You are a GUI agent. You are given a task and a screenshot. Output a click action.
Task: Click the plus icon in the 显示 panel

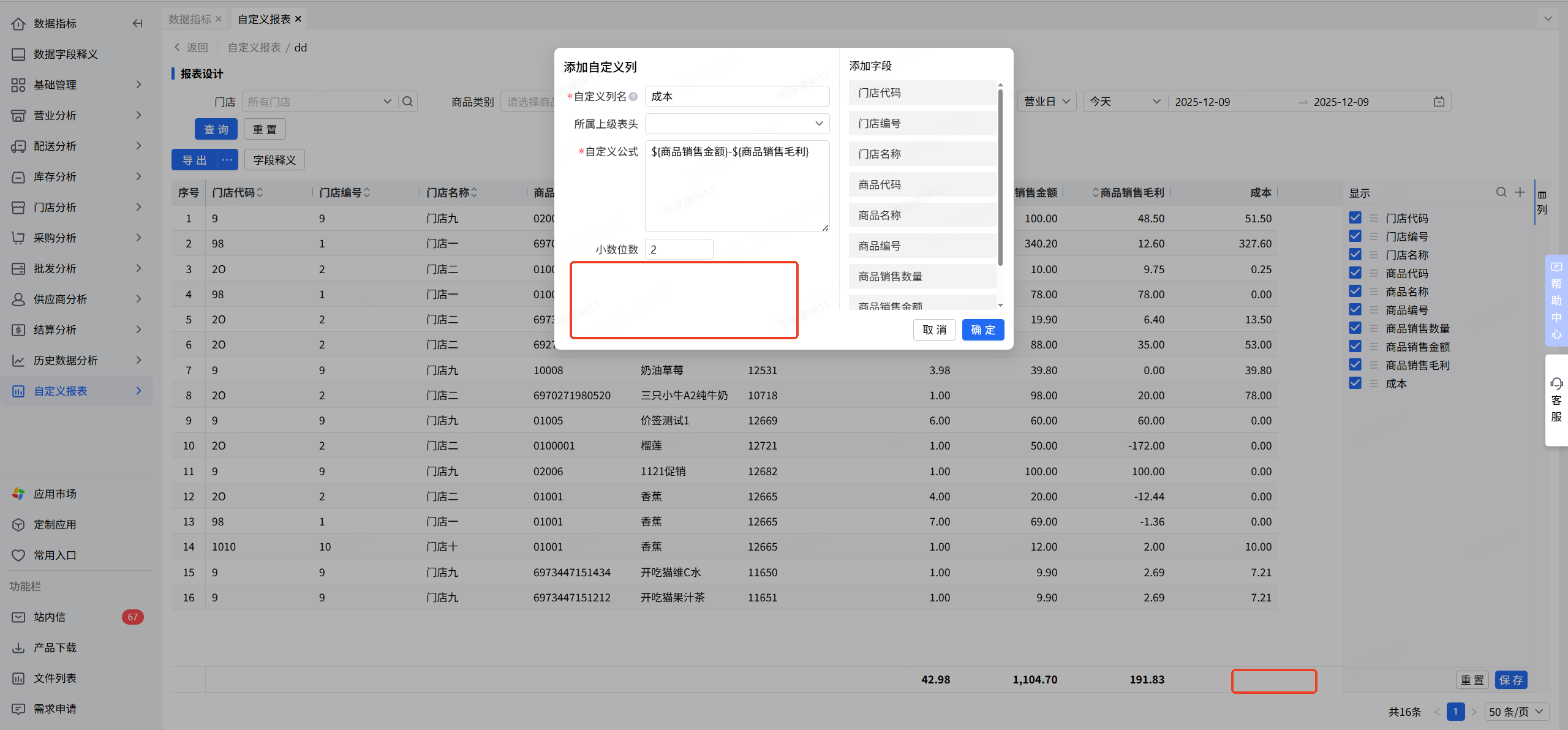click(x=1520, y=192)
